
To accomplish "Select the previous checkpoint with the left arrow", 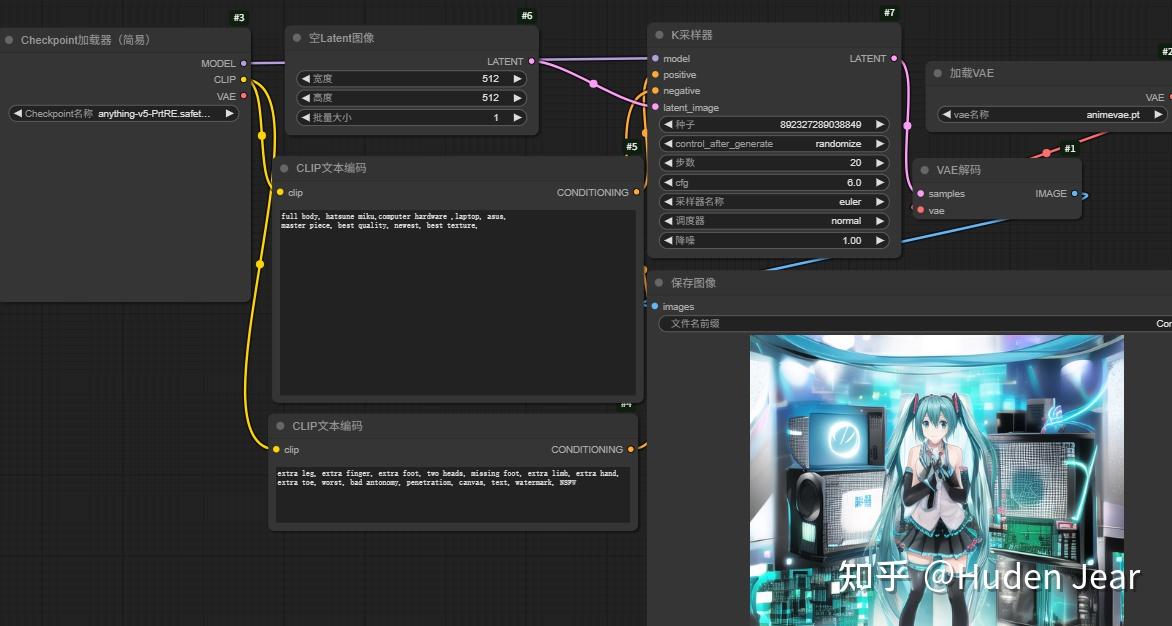I will (18, 114).
